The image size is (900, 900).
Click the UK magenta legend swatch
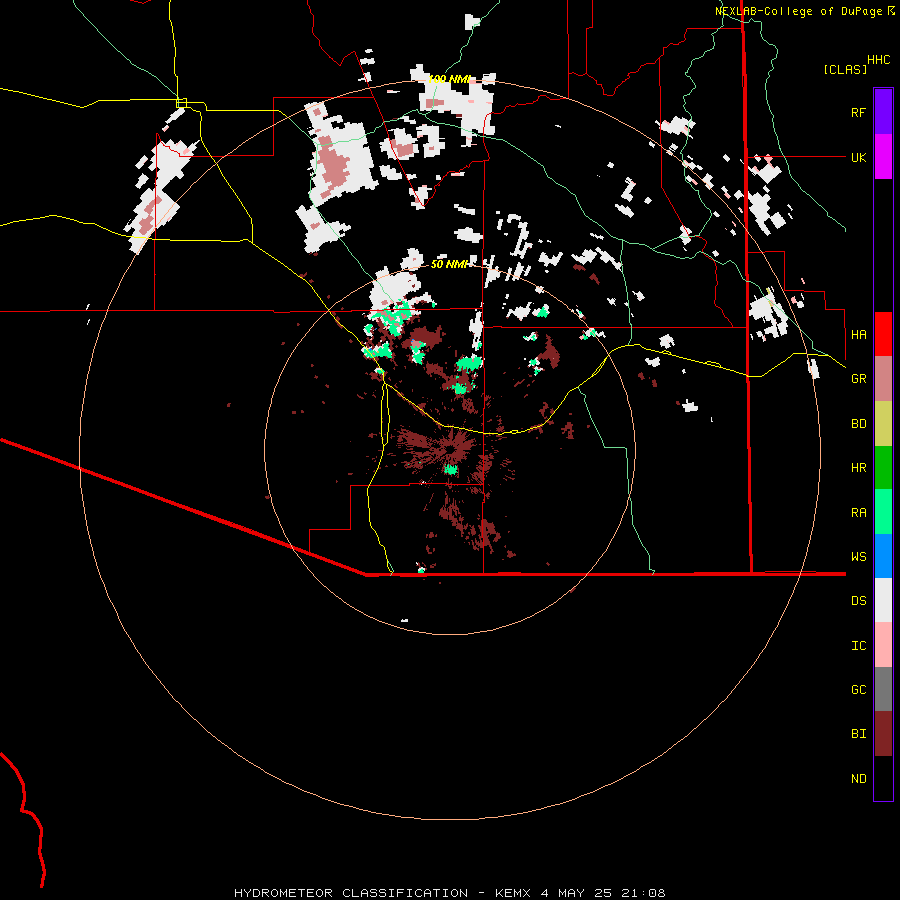883,157
